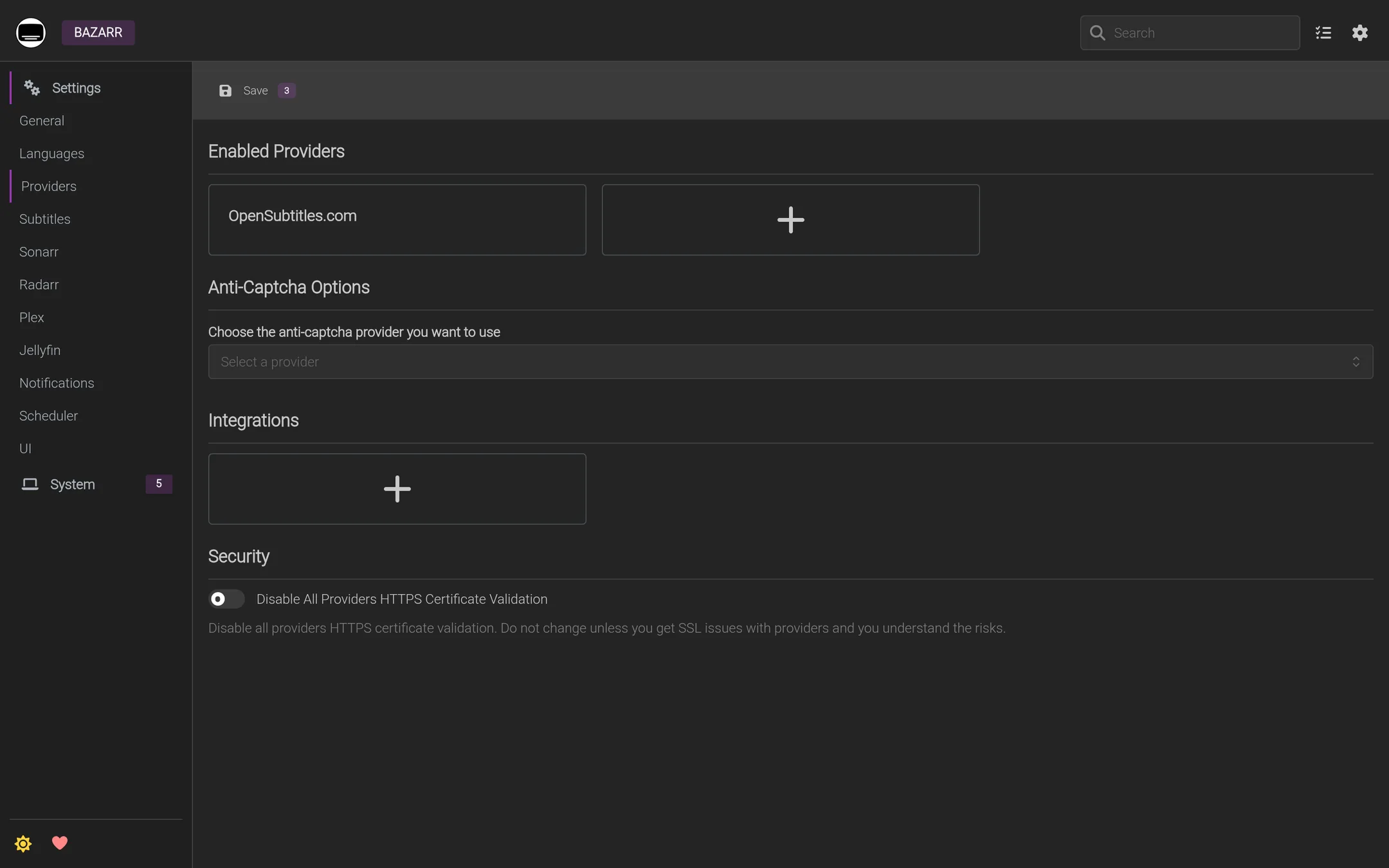1389x868 pixels.
Task: Add a new integration with plus
Action: click(x=397, y=489)
